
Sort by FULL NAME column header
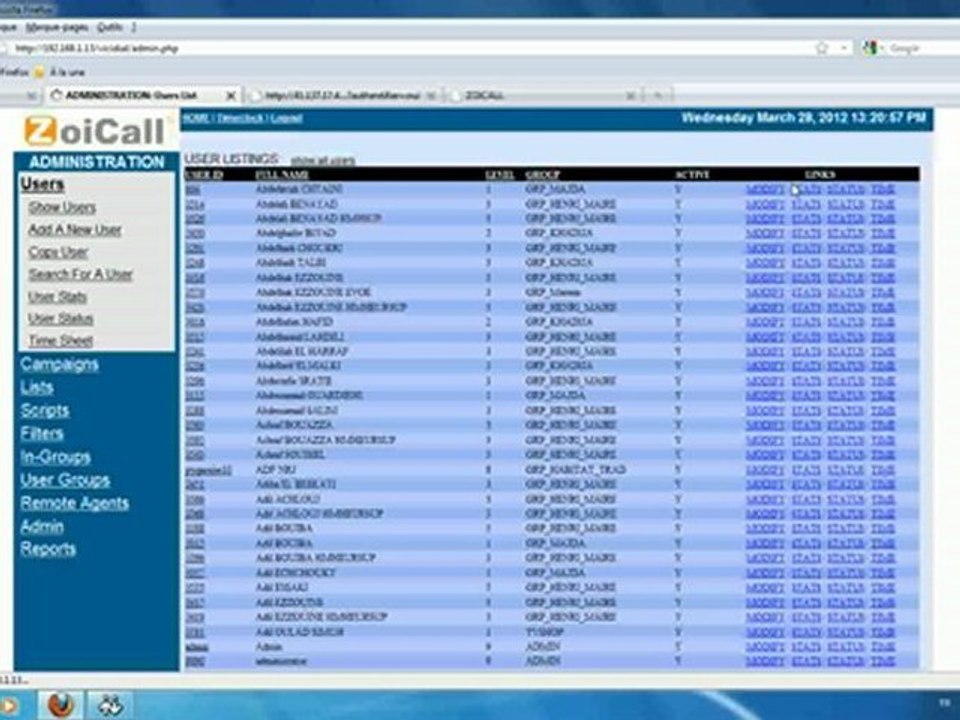click(282, 175)
